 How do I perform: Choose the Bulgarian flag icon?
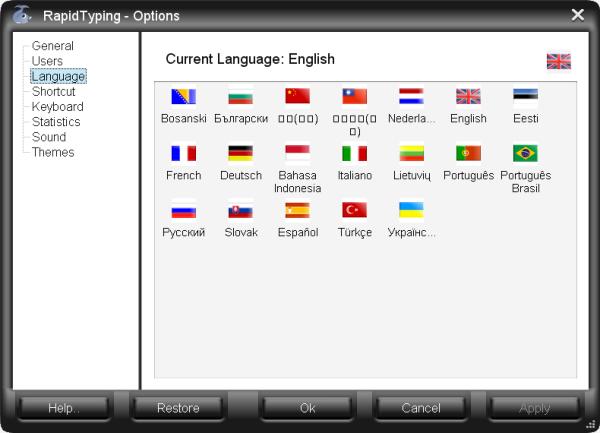[x=241, y=96]
